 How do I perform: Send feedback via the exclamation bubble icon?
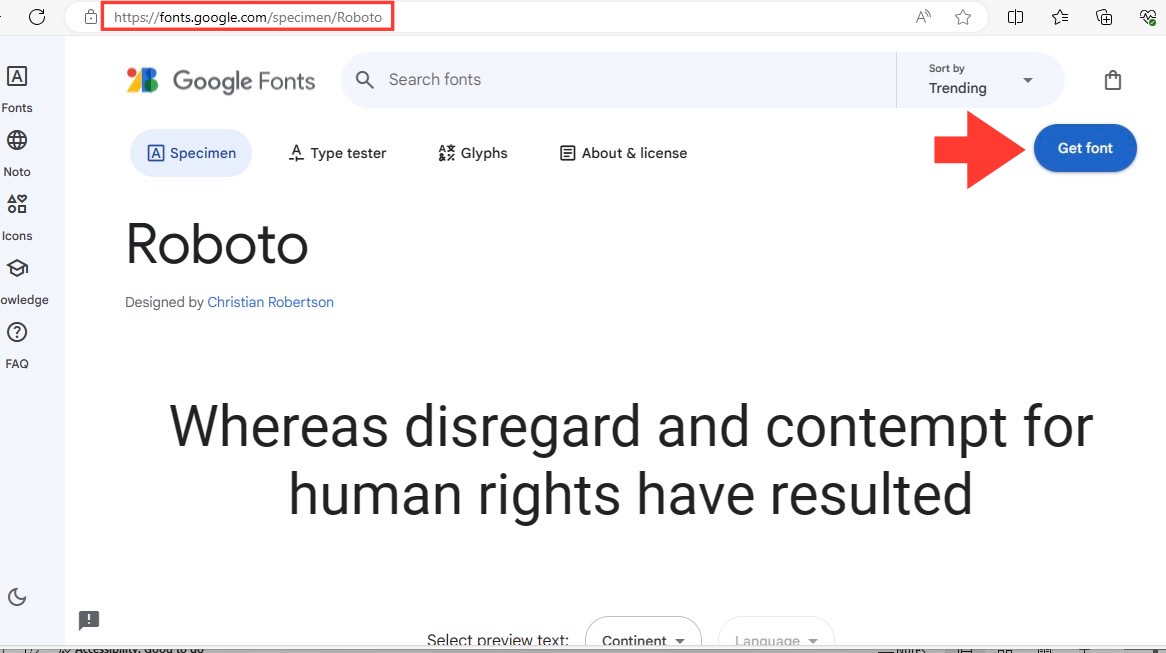89,620
